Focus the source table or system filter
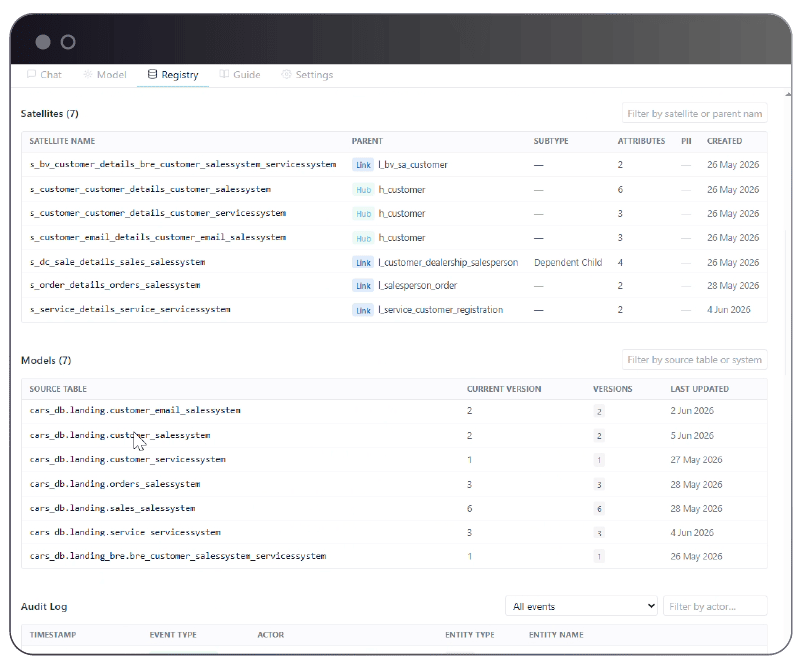The width and height of the screenshot is (801, 669). (x=694, y=360)
